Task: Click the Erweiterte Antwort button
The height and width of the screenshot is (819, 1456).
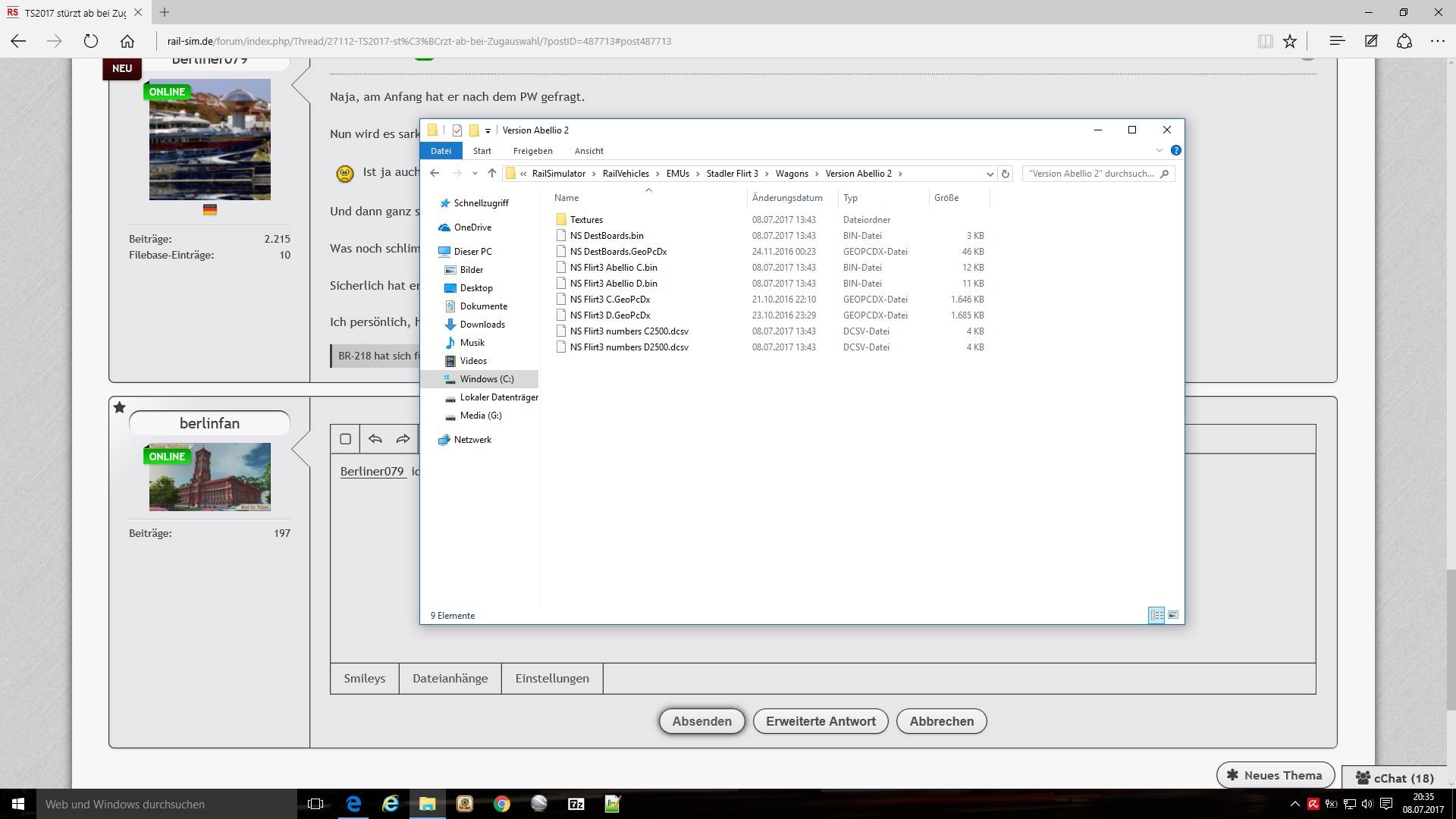Action: click(821, 721)
